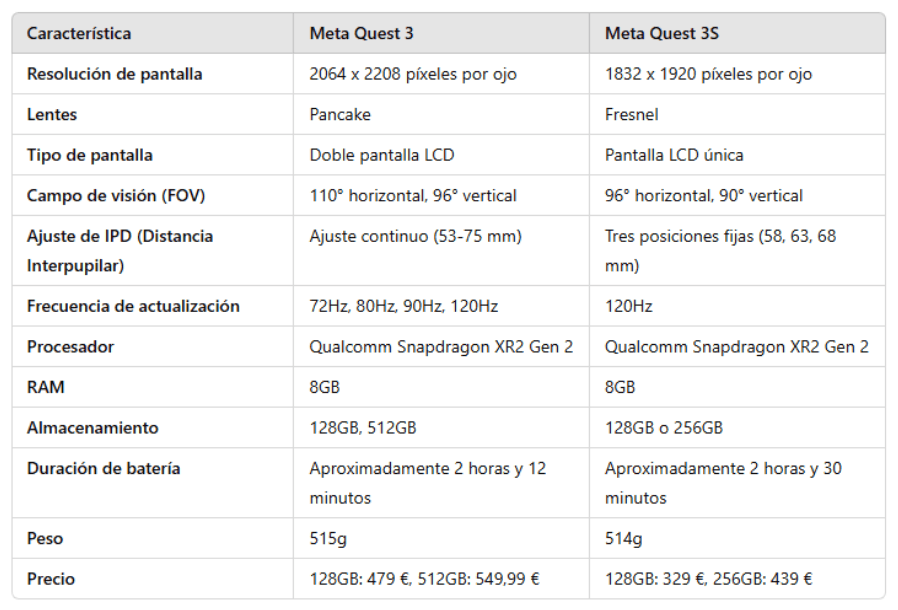This screenshot has height=610, width=898.
Task: Click the "Campo de visión (FOV)" row label
Action: coord(116,196)
